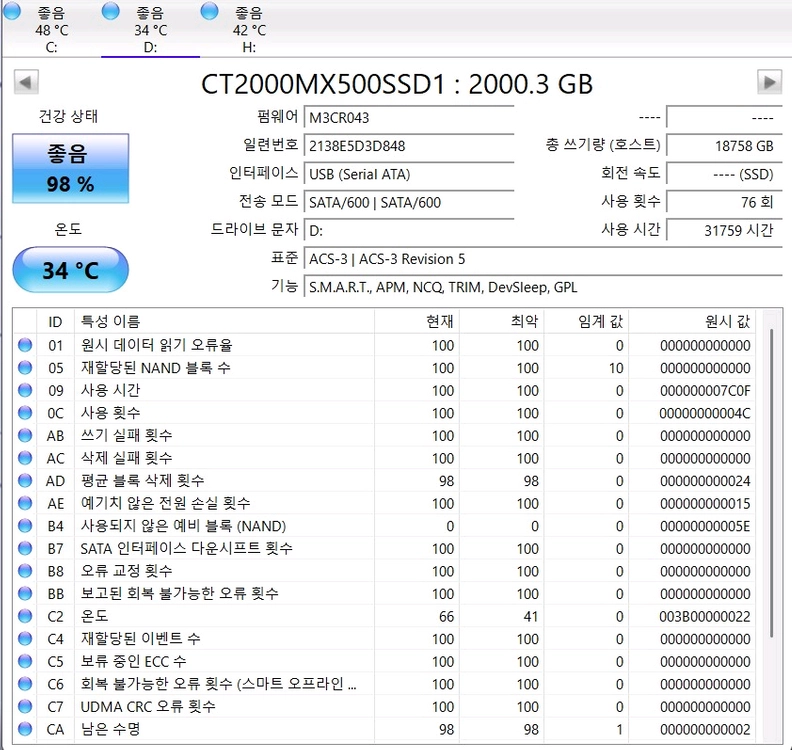Open the H: 42 °C drive tab
This screenshot has width=792, height=750.
pos(249,29)
